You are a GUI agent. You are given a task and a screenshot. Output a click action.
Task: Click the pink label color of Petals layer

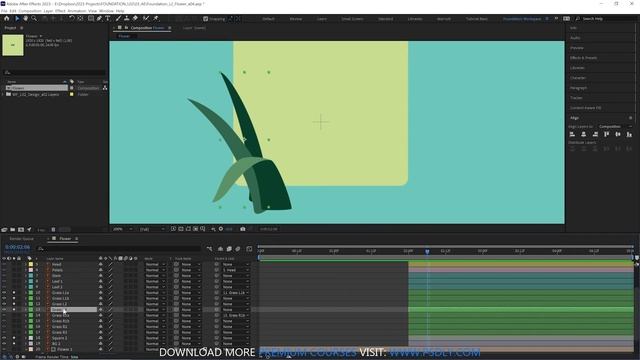(x=31, y=270)
